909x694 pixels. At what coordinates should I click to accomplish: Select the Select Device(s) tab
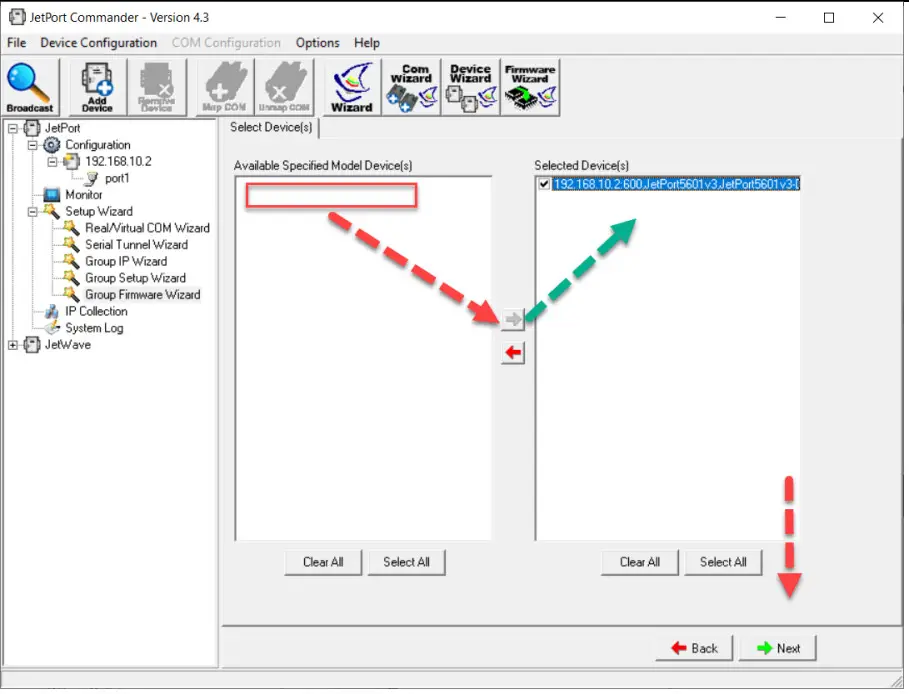click(271, 127)
